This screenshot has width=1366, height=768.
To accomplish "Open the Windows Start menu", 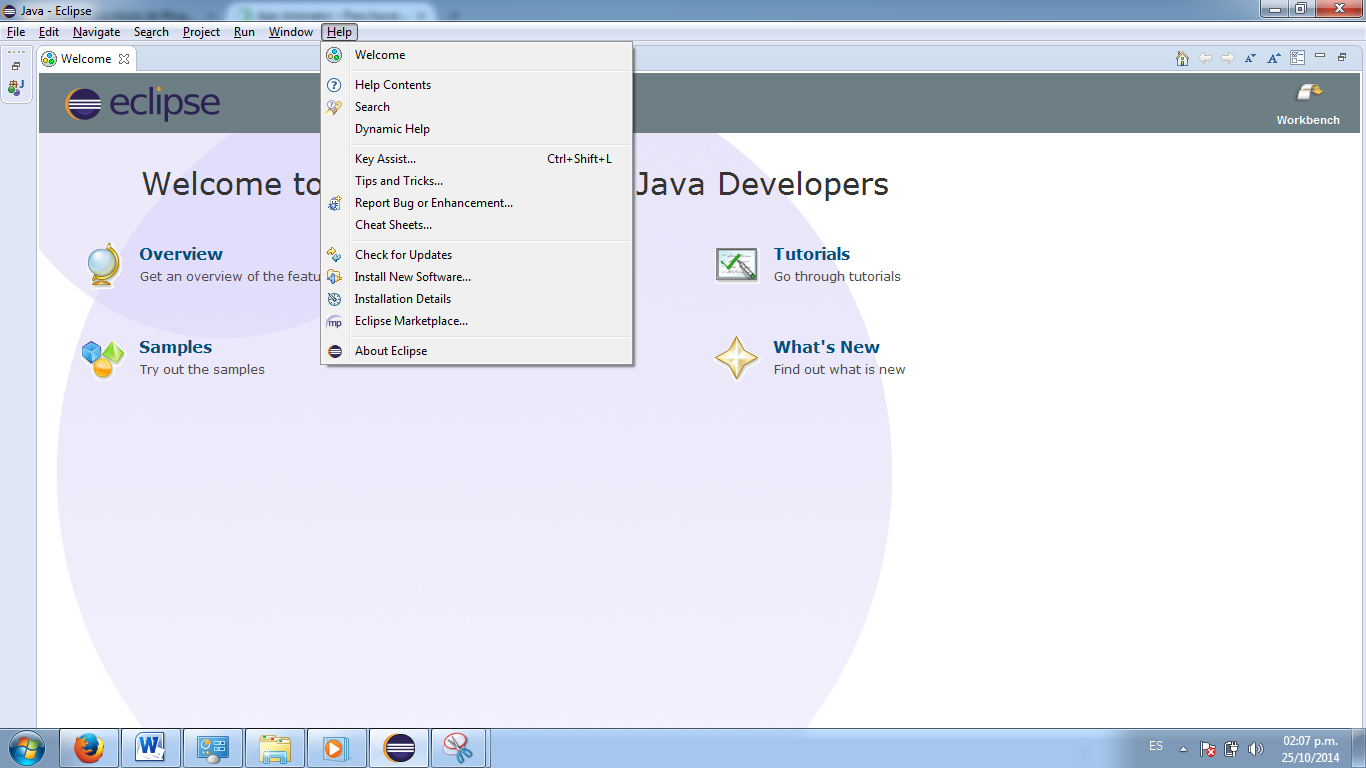I will point(26,748).
